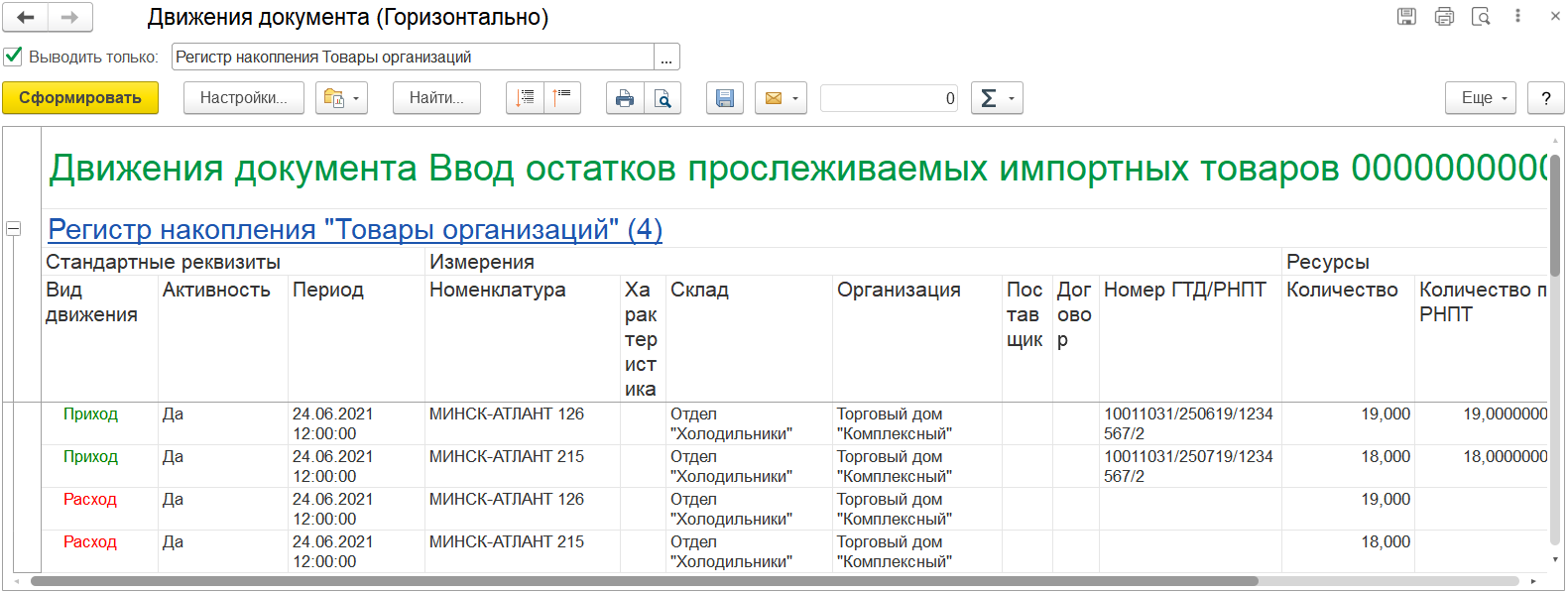Screen dimensions: 1568x592
Task: Click the expand all groups icon
Action: [526, 97]
